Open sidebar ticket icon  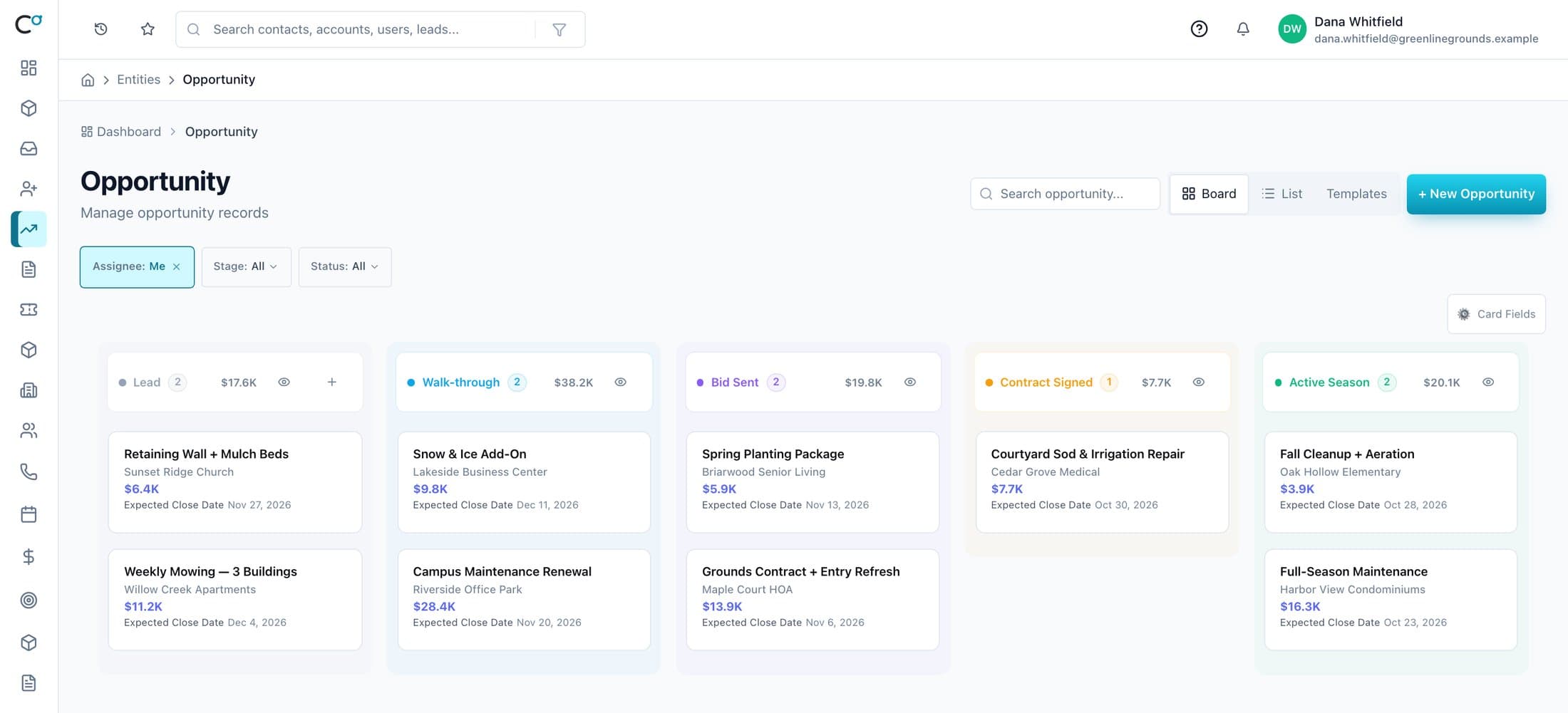29,310
